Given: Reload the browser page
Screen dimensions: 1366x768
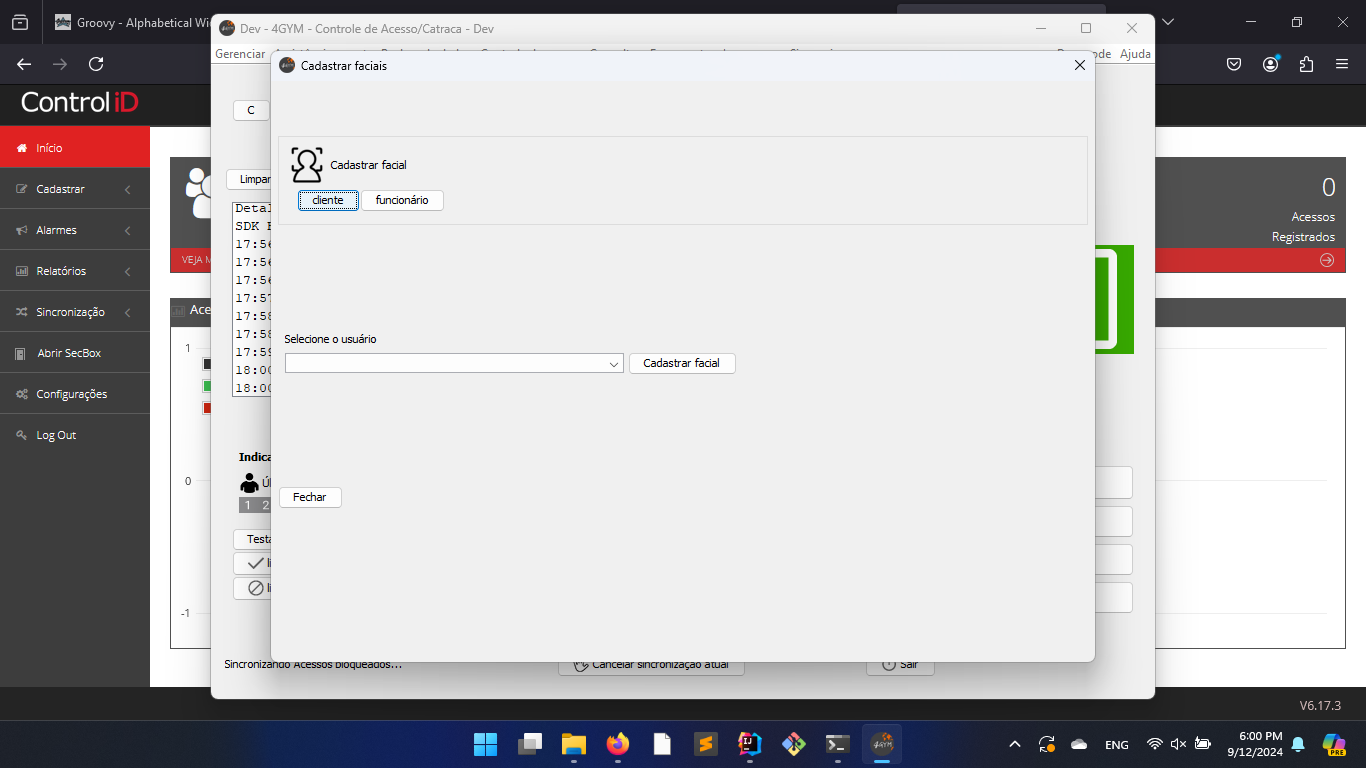Looking at the screenshot, I should pyautogui.click(x=96, y=64).
